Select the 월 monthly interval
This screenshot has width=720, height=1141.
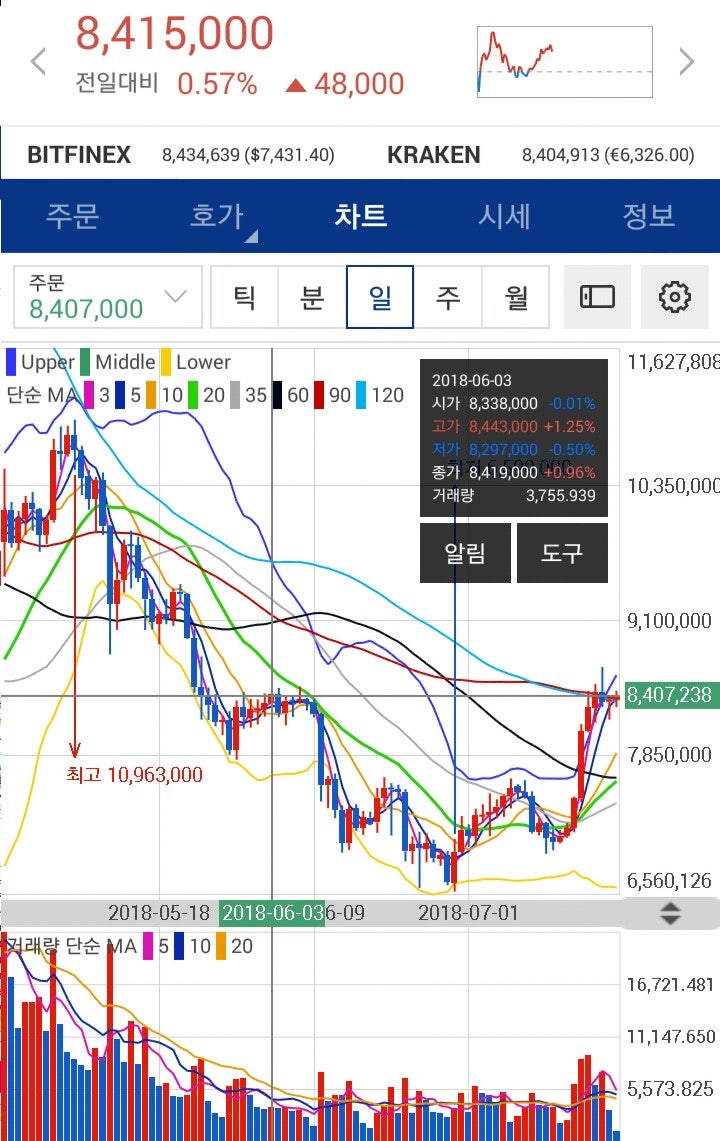click(x=515, y=297)
